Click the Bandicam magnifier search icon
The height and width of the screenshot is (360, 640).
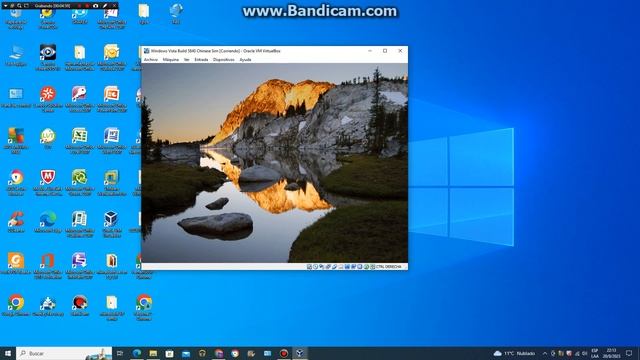pyautogui.click(x=19, y=6)
